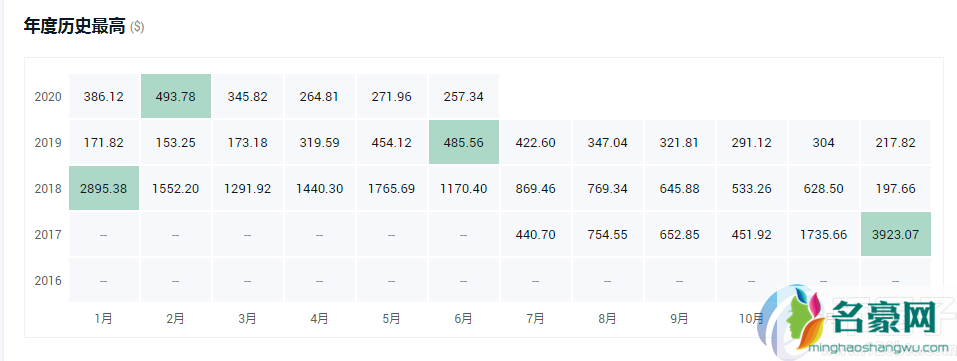The height and width of the screenshot is (361, 957).
Task: Click the 6月 month column label
Action: tap(464, 318)
